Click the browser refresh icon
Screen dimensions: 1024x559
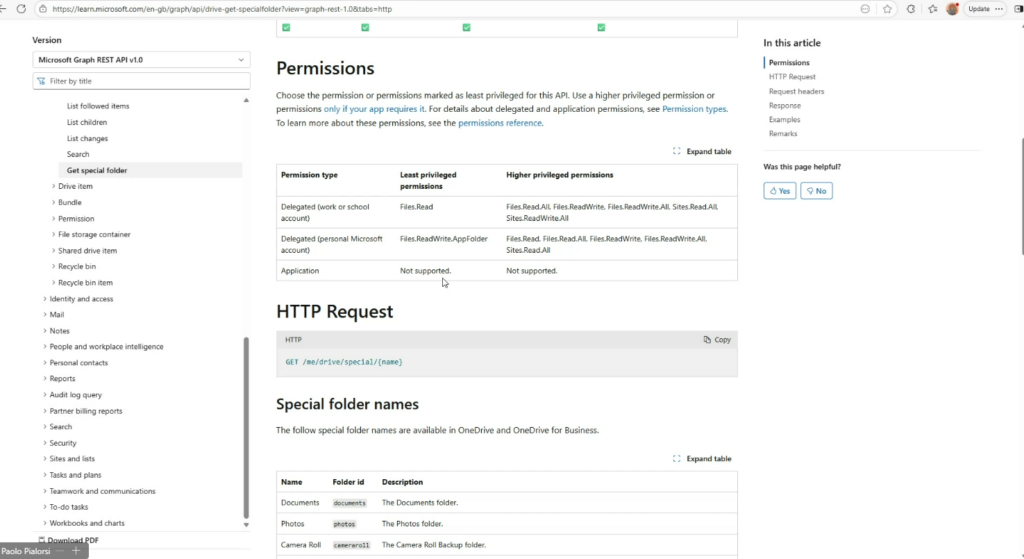22,9
